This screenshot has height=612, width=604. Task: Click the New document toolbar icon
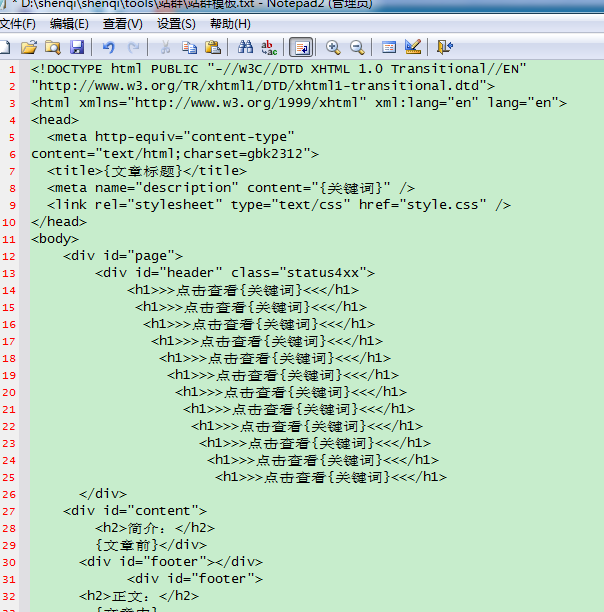pos(6,47)
